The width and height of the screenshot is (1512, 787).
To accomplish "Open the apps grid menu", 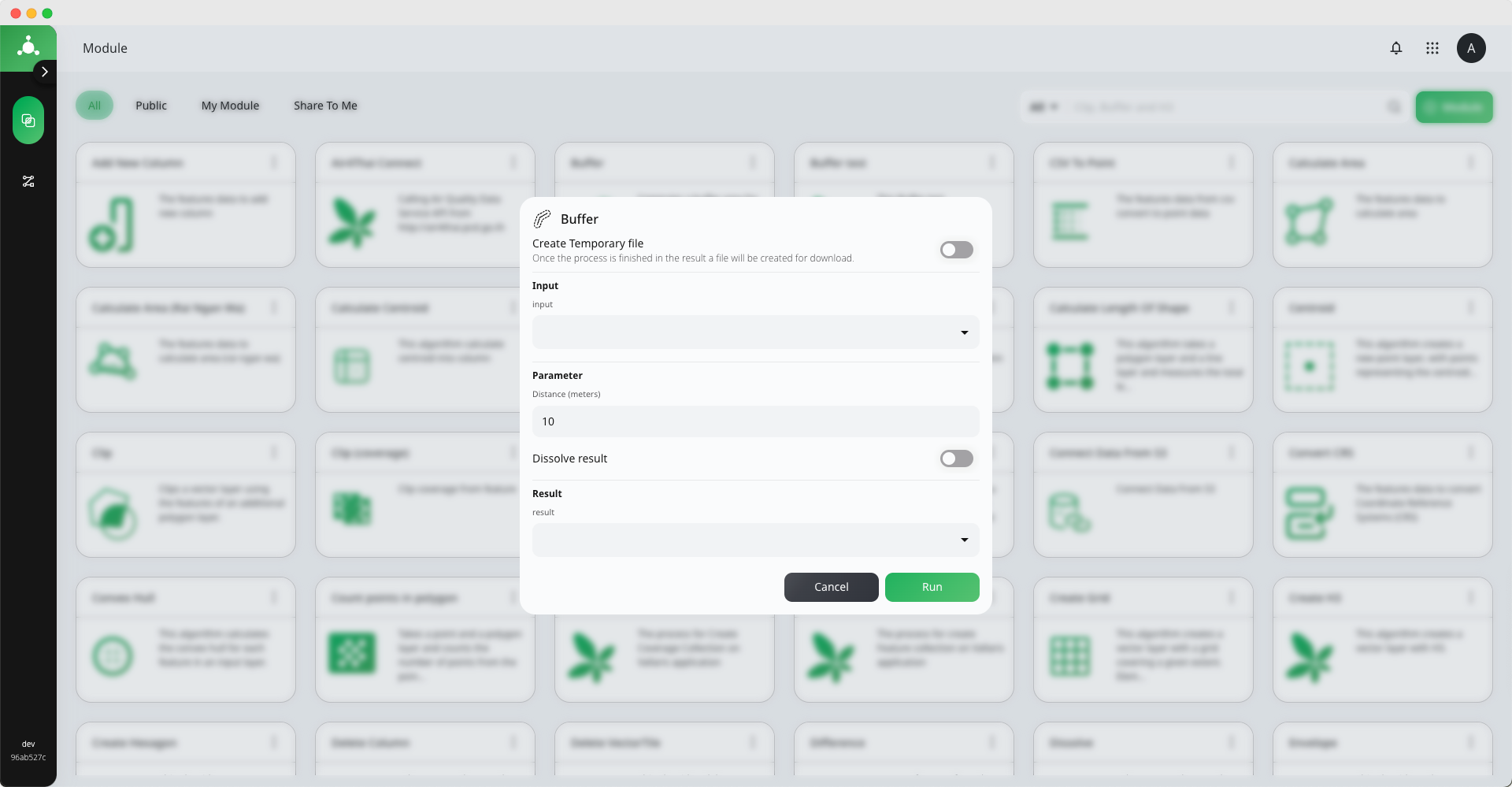I will (1432, 48).
